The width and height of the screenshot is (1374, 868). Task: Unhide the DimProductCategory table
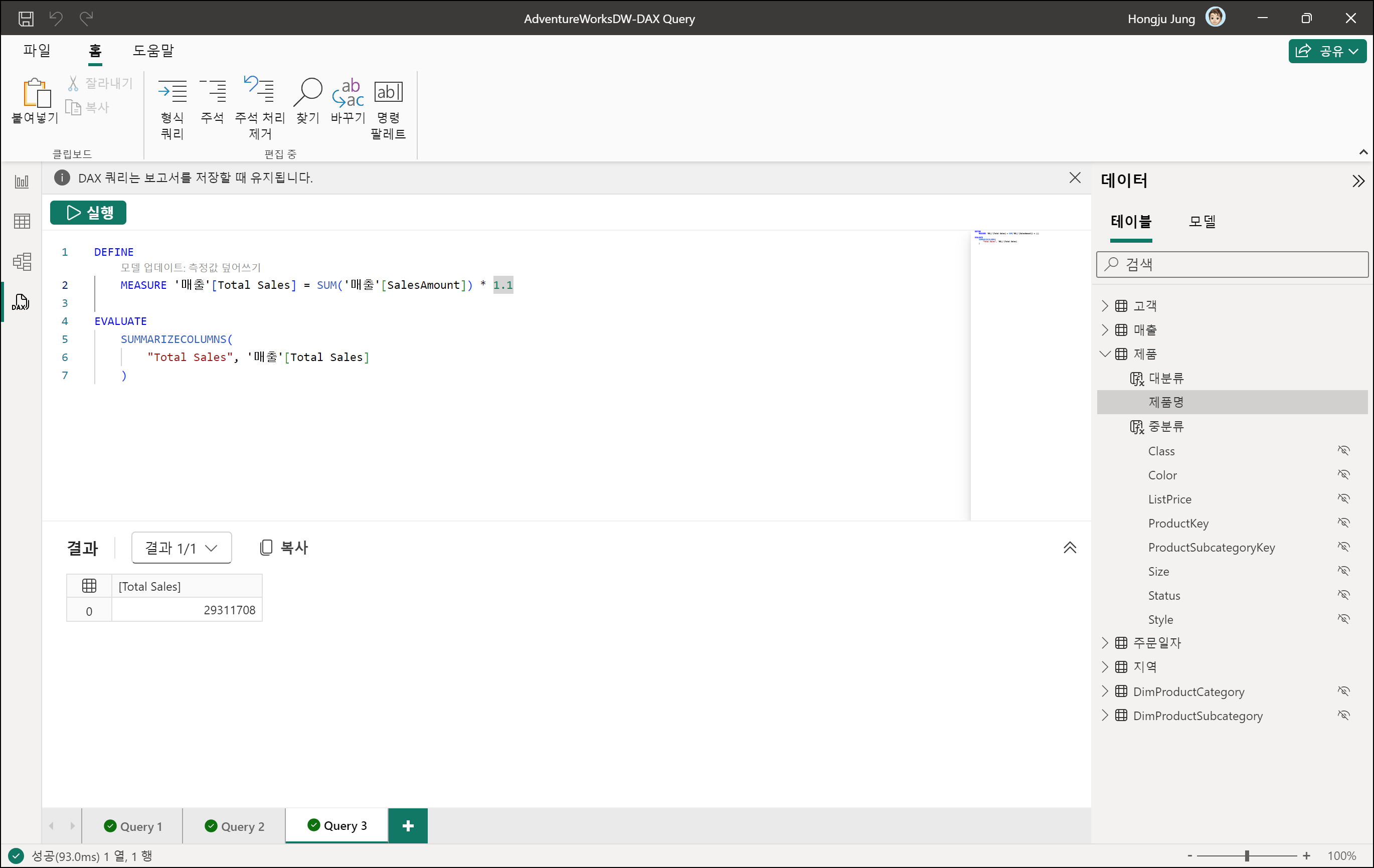pos(1344,691)
